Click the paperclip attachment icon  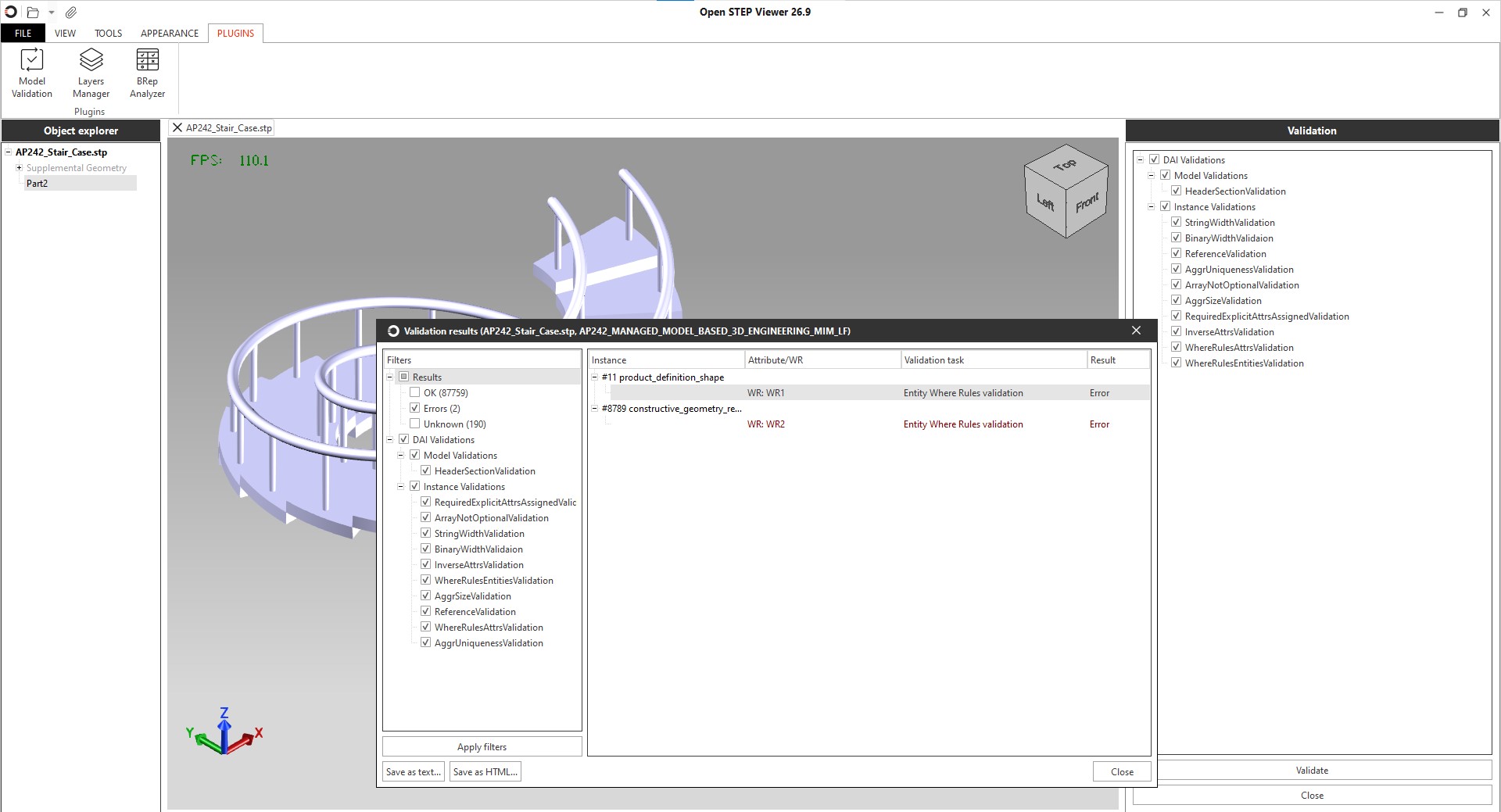pos(71,13)
